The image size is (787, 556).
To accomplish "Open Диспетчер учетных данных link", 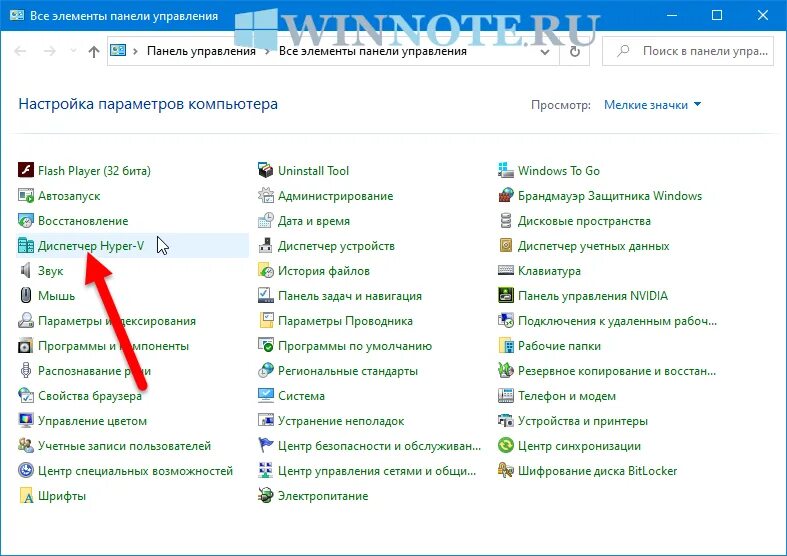I will (x=594, y=246).
